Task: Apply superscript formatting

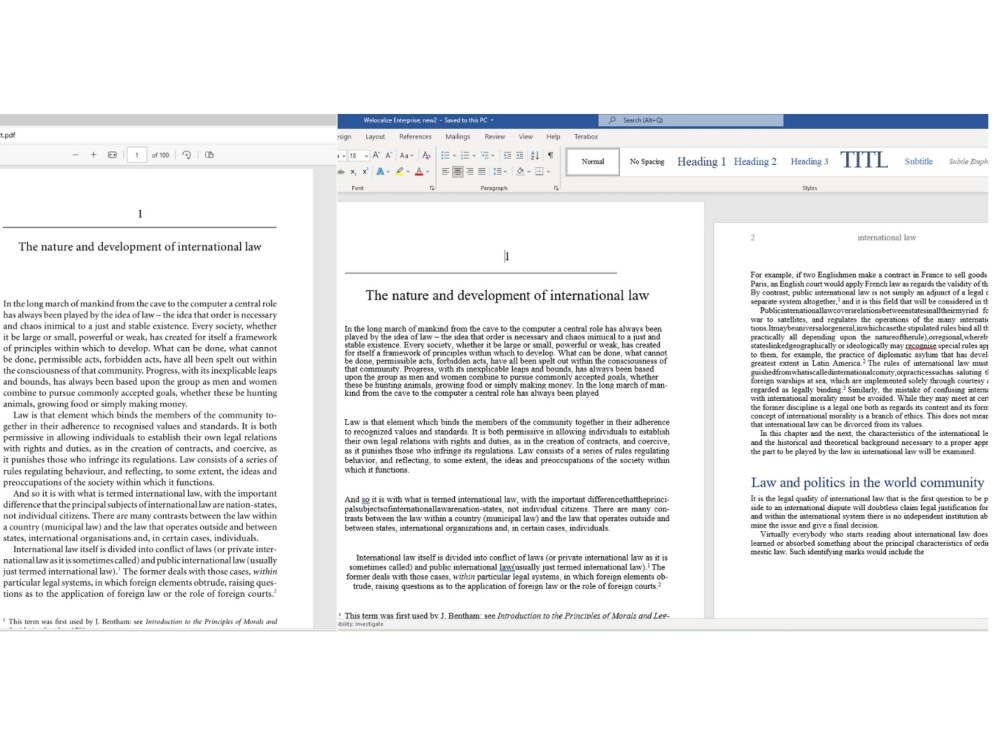Action: (365, 172)
